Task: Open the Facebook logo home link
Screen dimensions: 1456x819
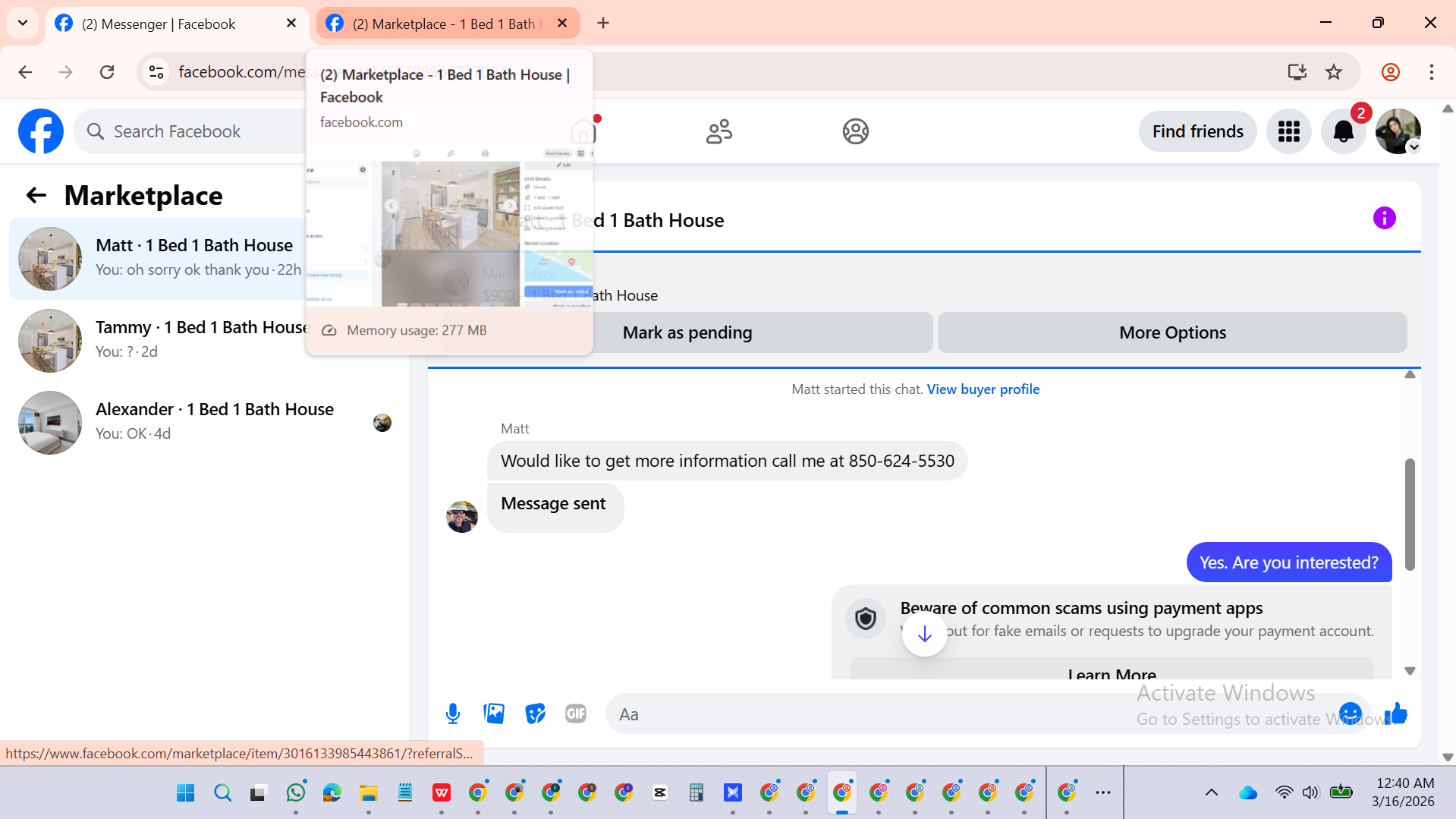Action: (41, 131)
